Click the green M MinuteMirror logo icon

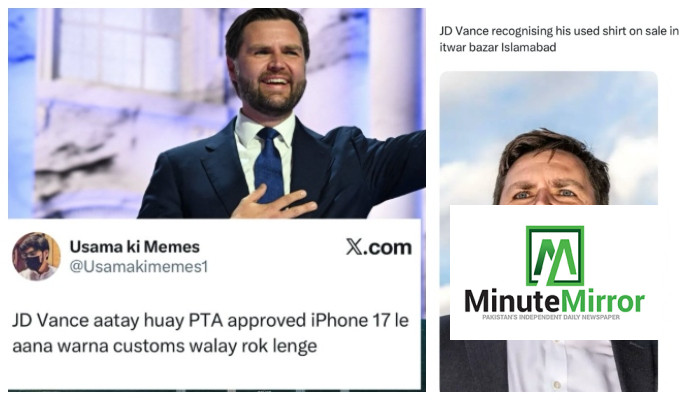click(555, 256)
